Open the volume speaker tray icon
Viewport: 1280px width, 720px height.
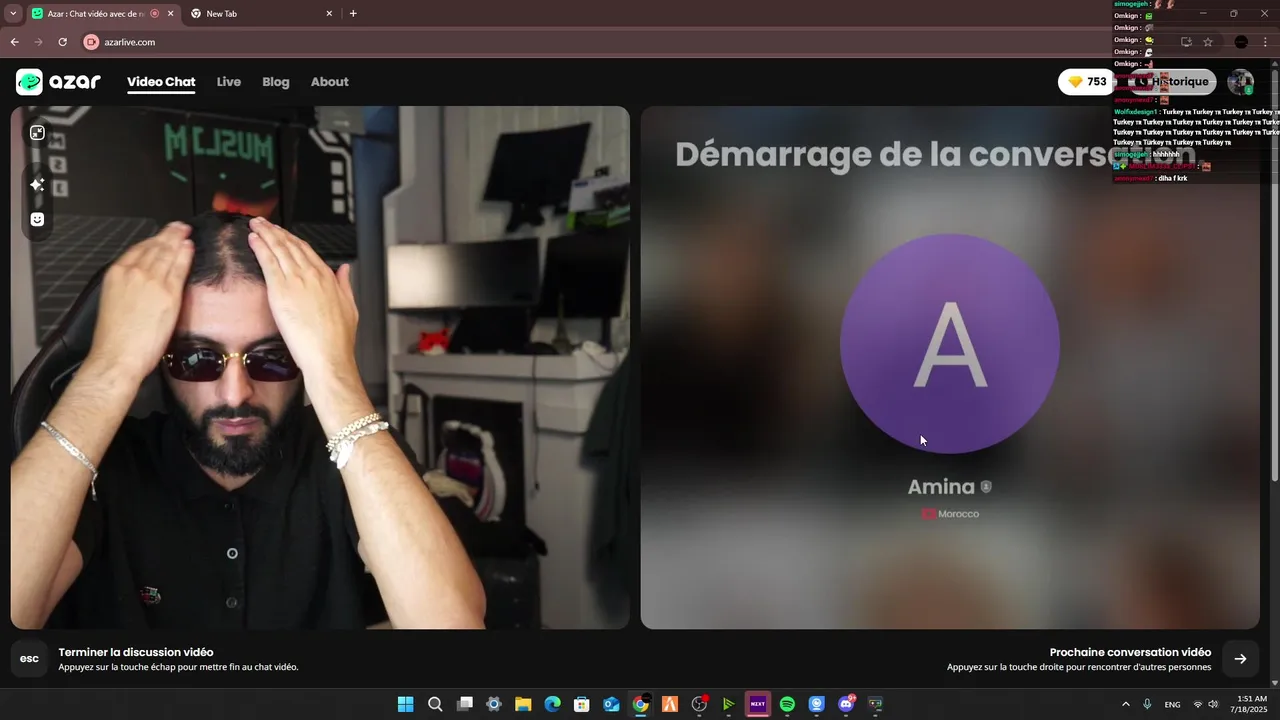(1213, 704)
